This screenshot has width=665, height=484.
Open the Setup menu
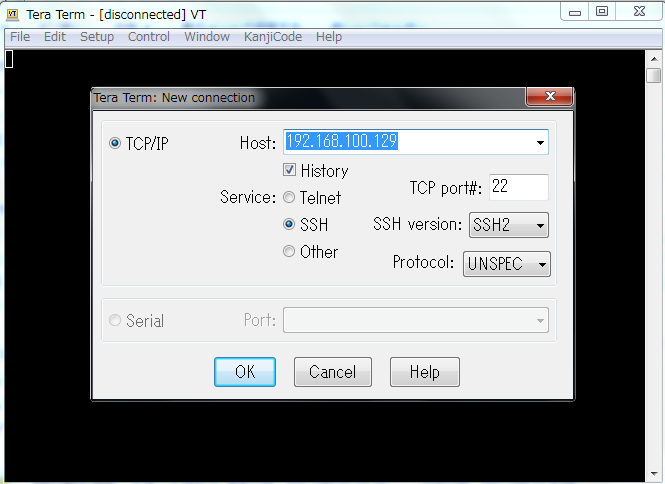[x=97, y=37]
